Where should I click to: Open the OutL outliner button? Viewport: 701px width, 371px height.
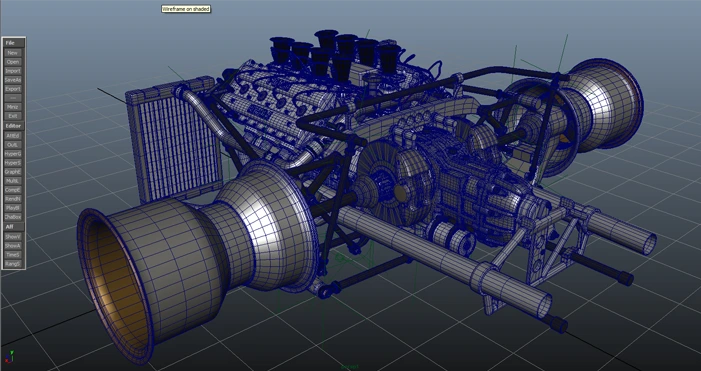pos(13,145)
